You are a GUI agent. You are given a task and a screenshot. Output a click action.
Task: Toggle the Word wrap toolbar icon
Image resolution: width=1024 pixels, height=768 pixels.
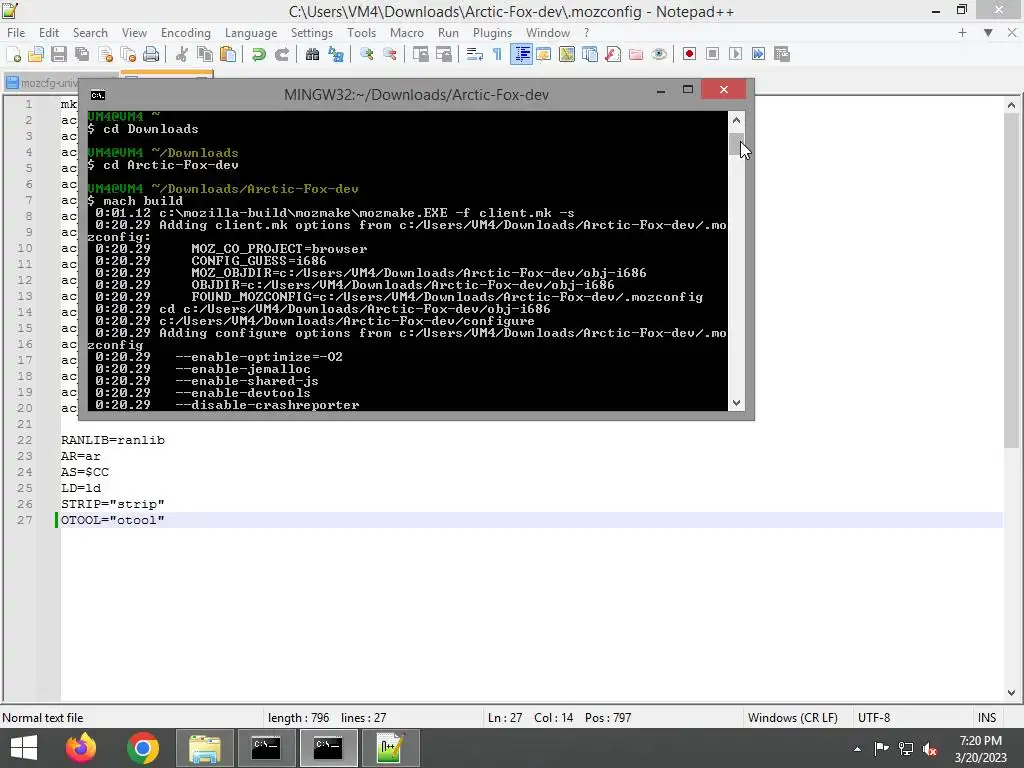(x=475, y=54)
